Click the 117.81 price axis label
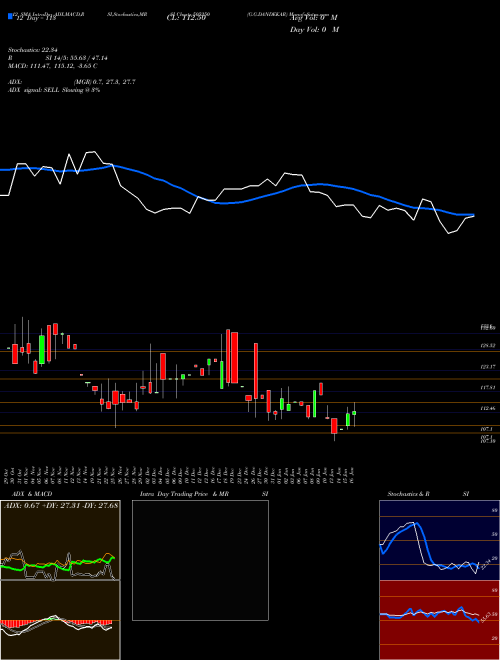 (488, 387)
